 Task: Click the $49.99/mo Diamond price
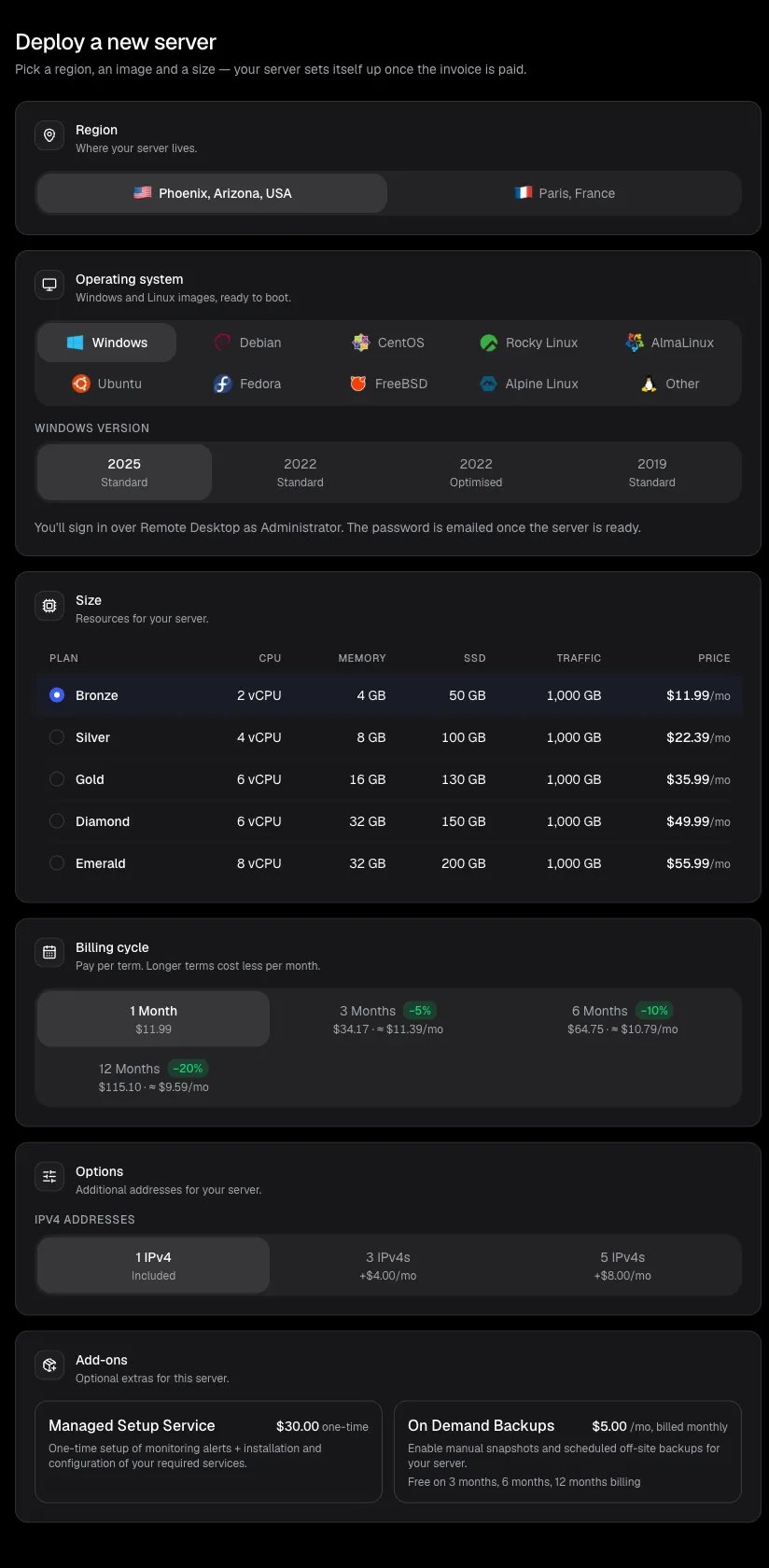pyautogui.click(x=698, y=821)
